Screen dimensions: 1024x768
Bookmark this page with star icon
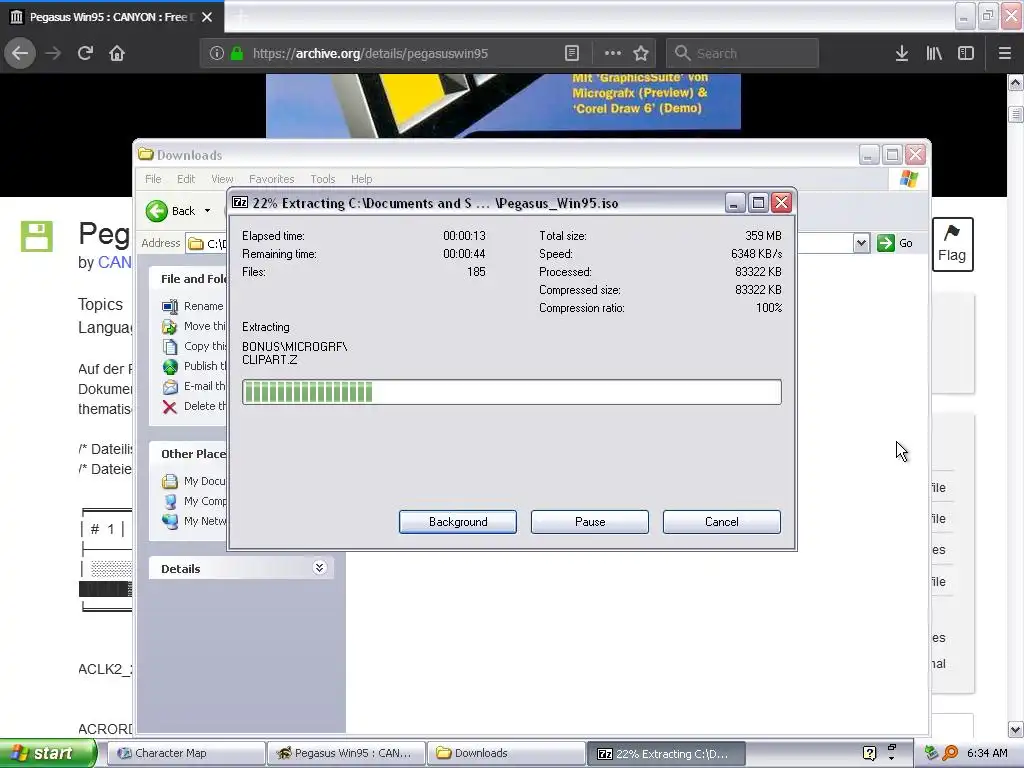(x=641, y=54)
